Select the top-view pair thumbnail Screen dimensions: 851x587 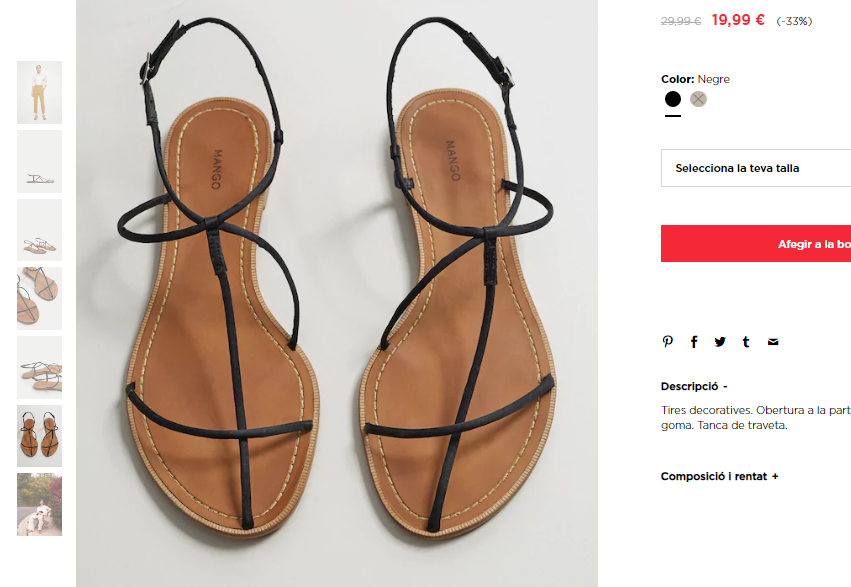pyautogui.click(x=40, y=436)
